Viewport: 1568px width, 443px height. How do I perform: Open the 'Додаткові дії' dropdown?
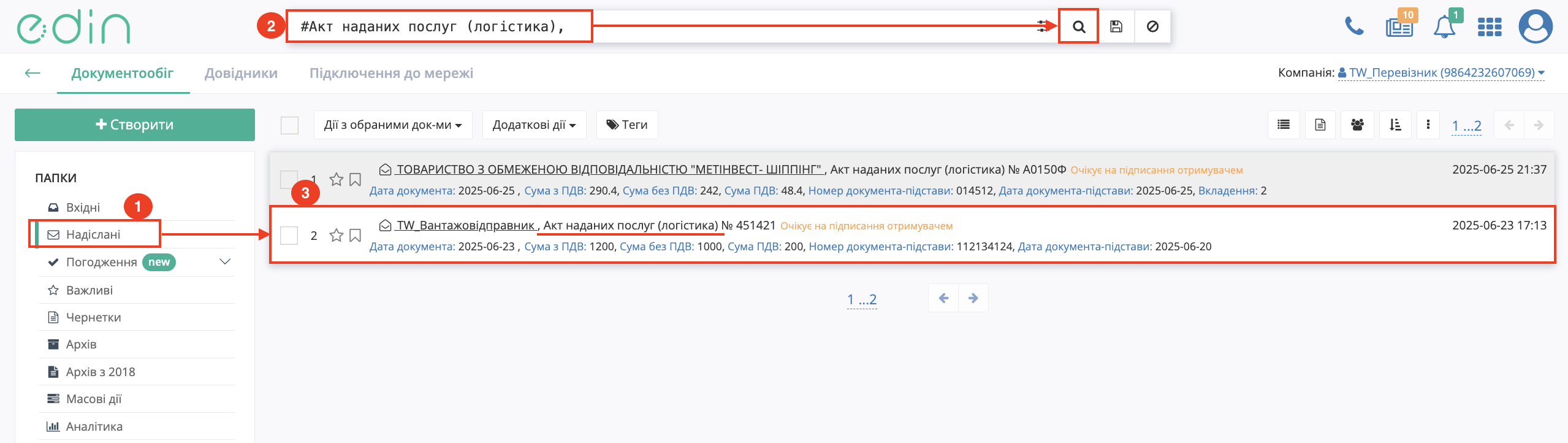(x=534, y=125)
